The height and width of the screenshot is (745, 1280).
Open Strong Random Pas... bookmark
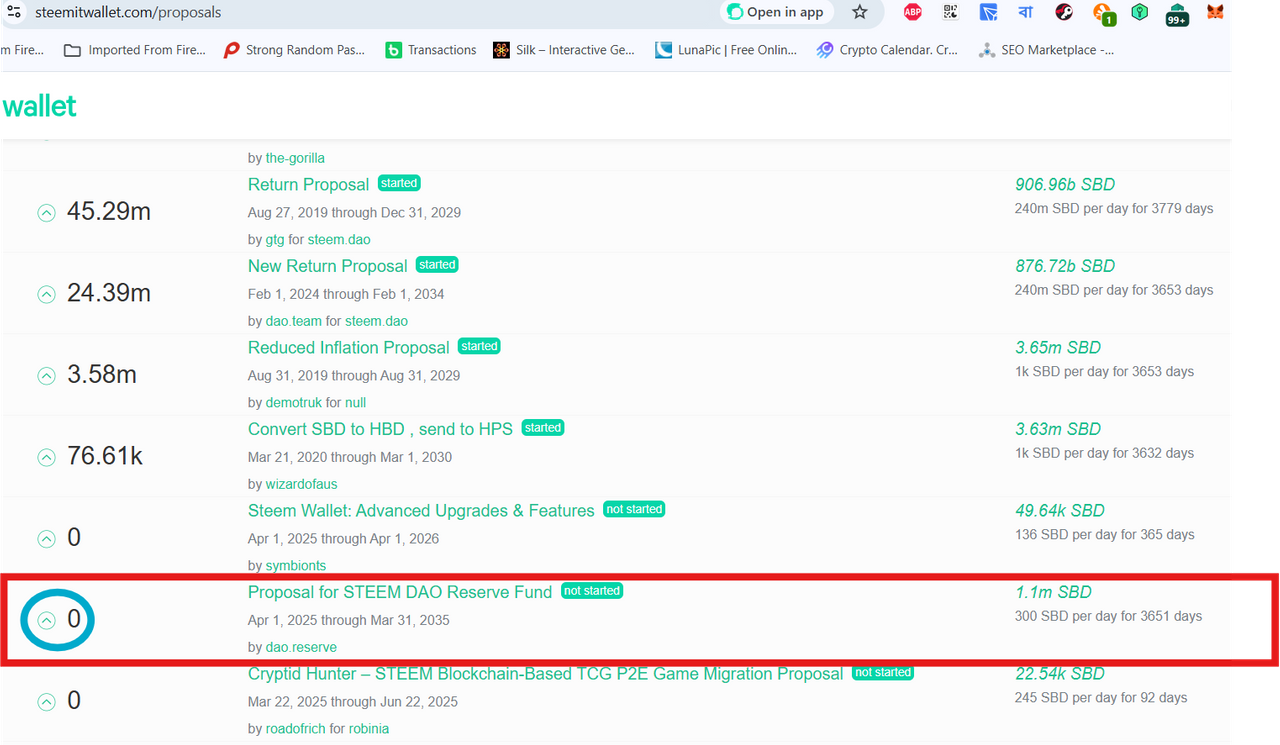(294, 50)
